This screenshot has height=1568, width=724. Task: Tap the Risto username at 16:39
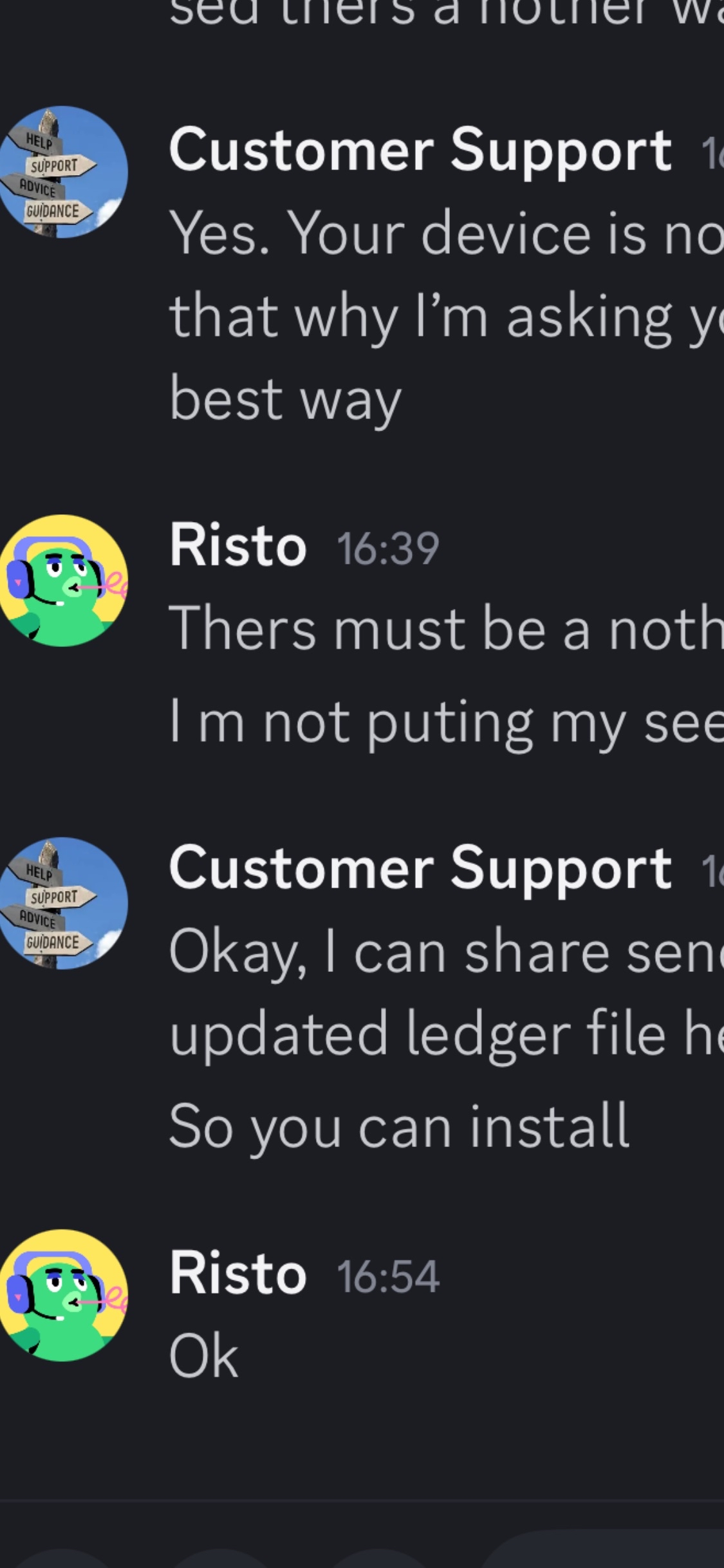coord(237,546)
